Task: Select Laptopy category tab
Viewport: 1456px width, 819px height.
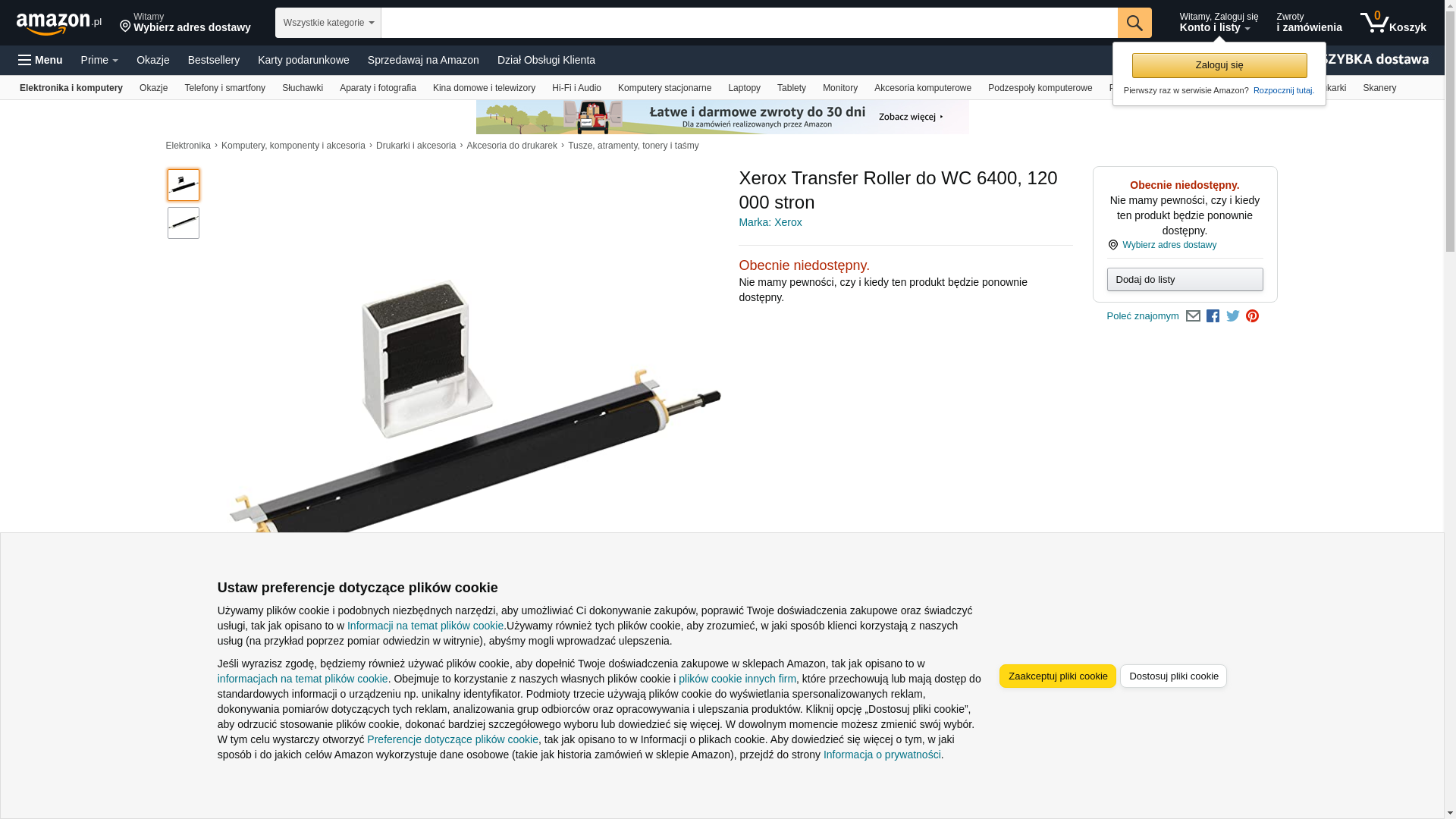Action: point(744,88)
